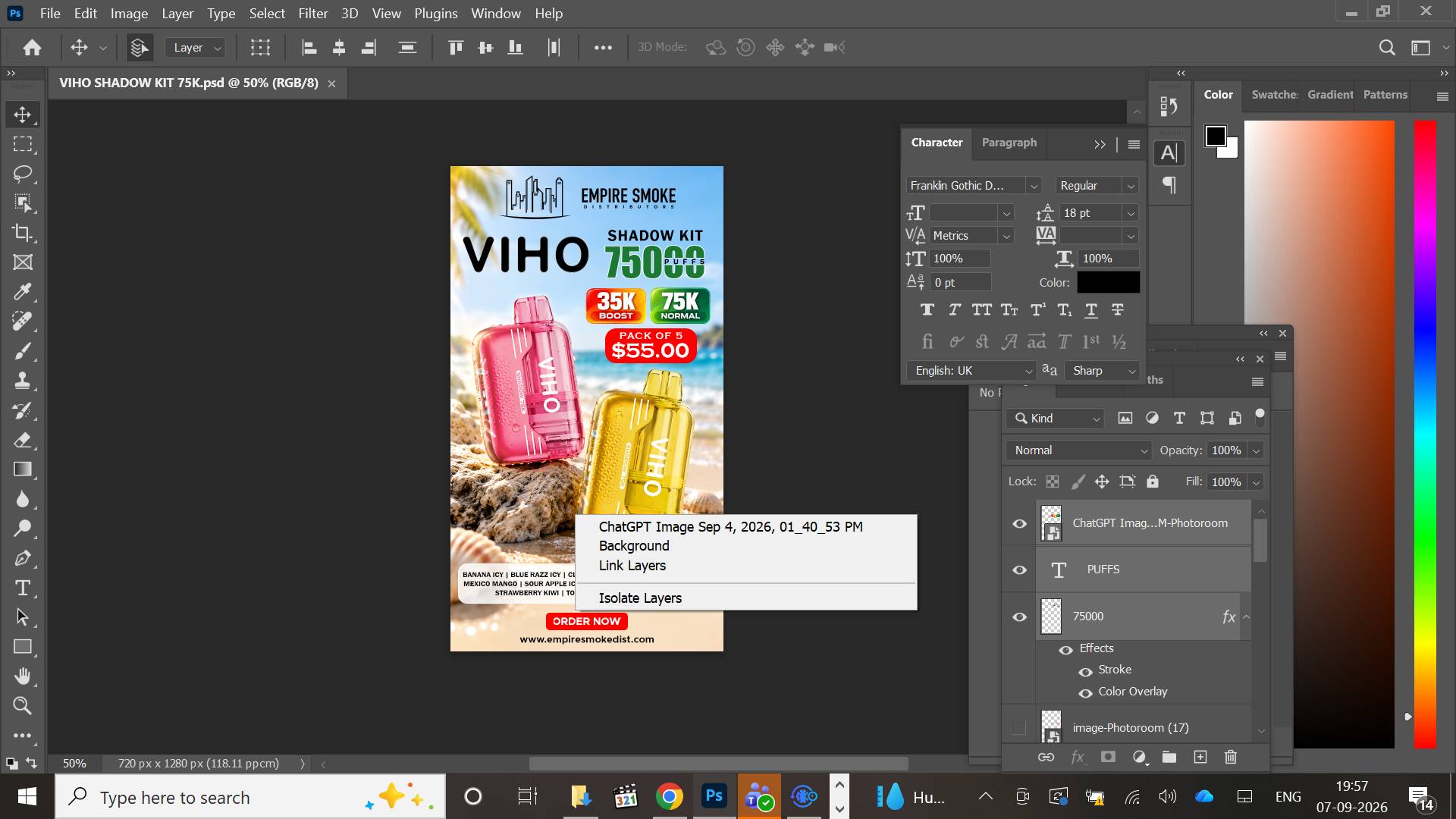1456x819 pixels.
Task: Click create new layer icon
Action: pos(1200,757)
